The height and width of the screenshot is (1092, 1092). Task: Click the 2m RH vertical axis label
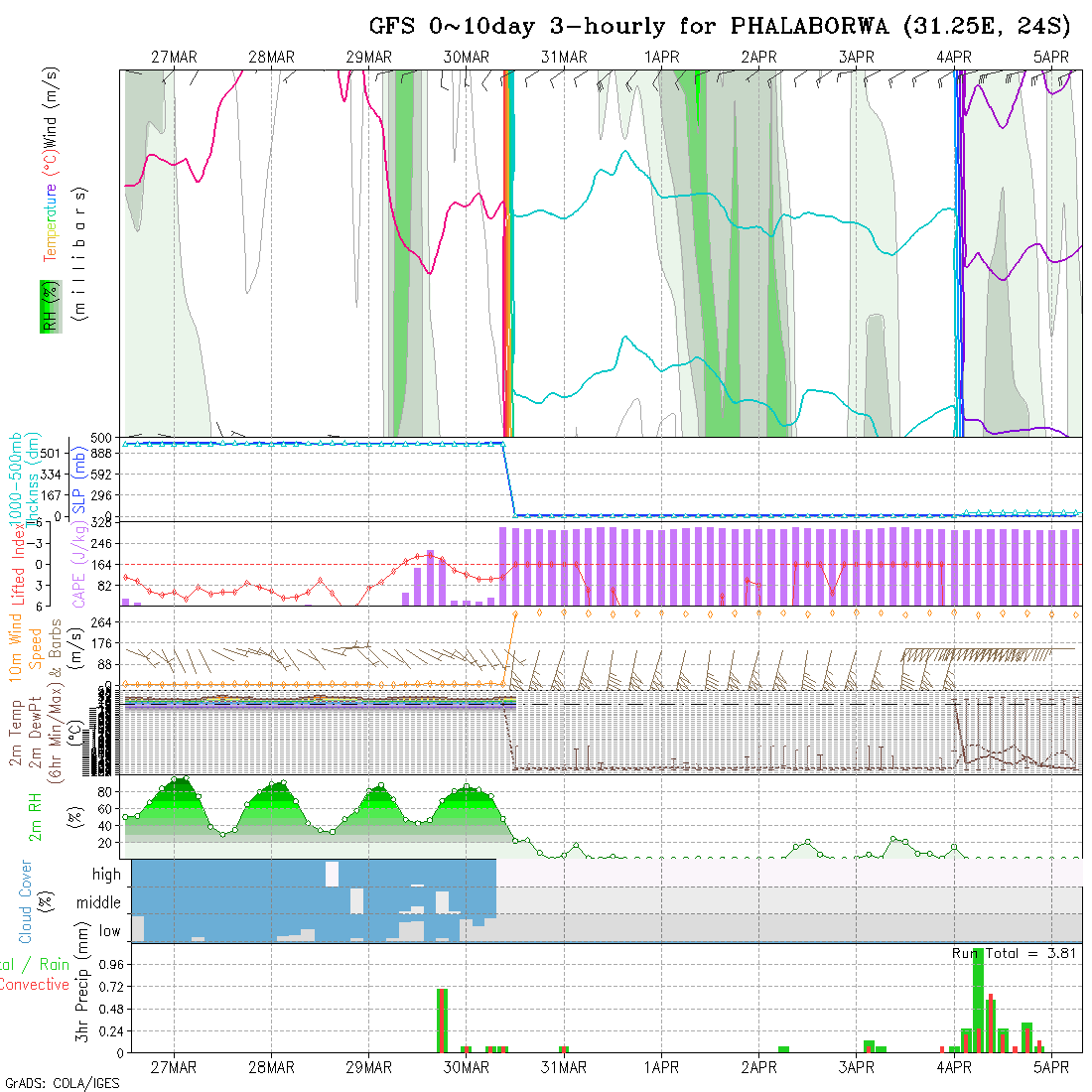(36, 816)
